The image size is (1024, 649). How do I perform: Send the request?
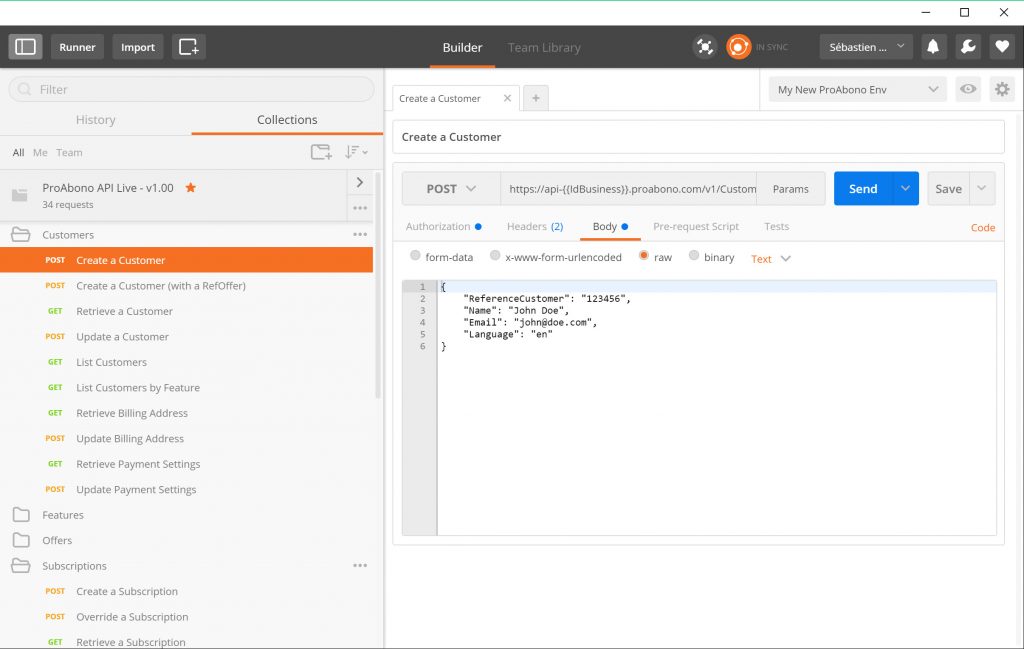[863, 189]
